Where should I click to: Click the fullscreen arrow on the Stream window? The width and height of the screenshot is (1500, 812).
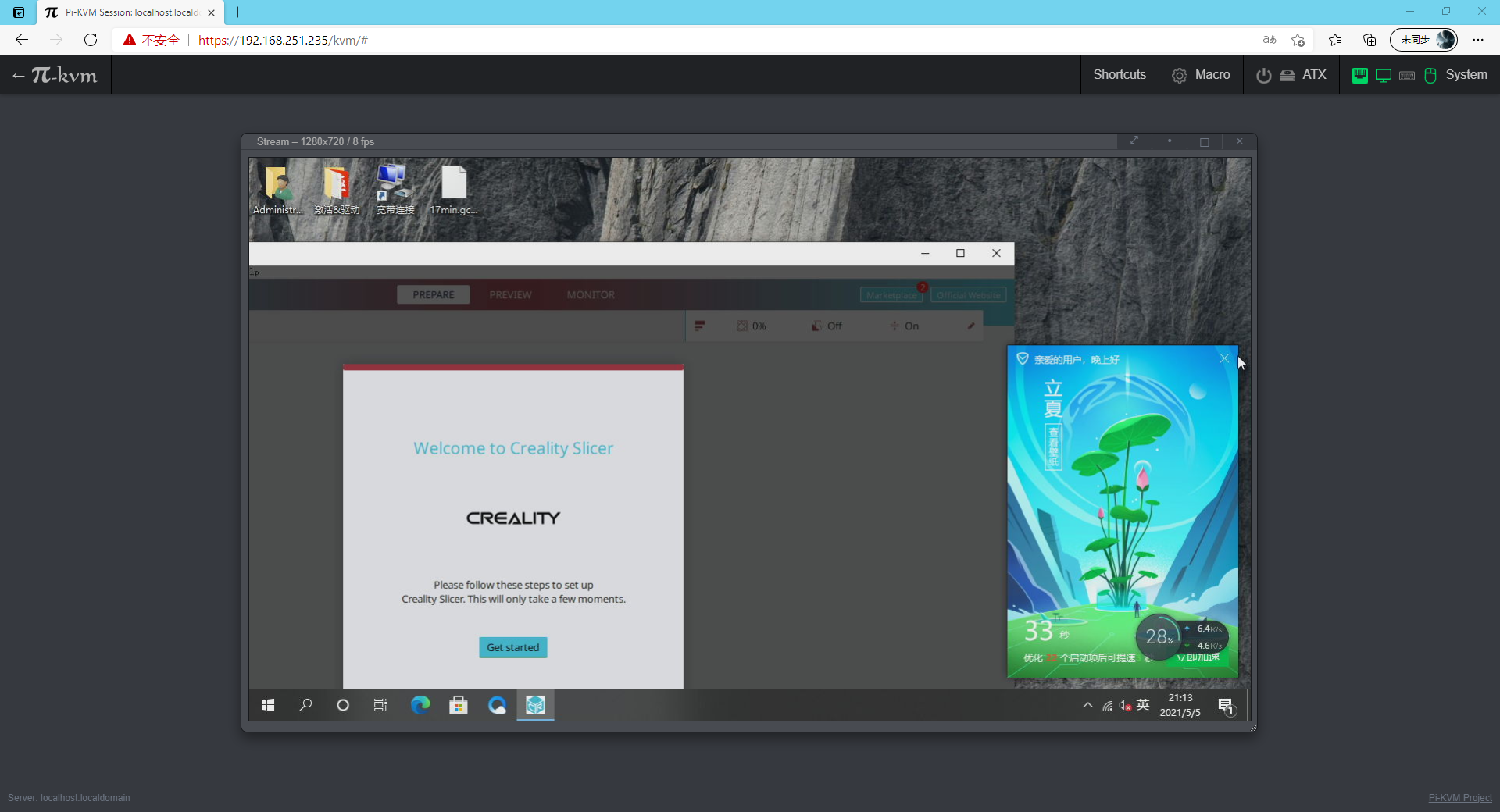pyautogui.click(x=1134, y=141)
